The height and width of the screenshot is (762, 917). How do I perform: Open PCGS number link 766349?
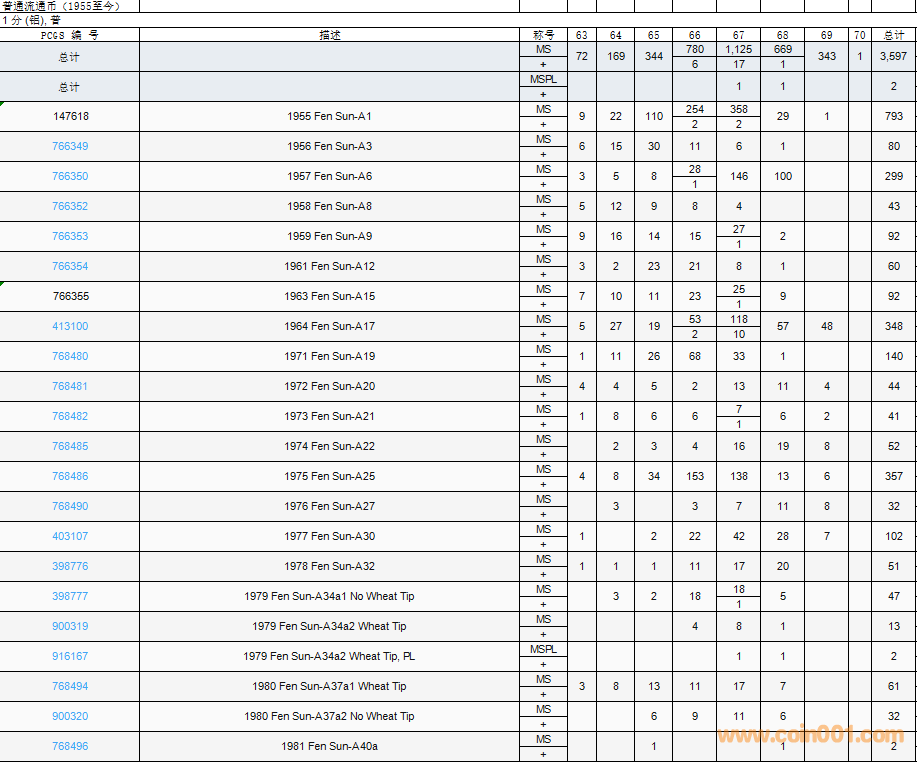[x=70, y=147]
